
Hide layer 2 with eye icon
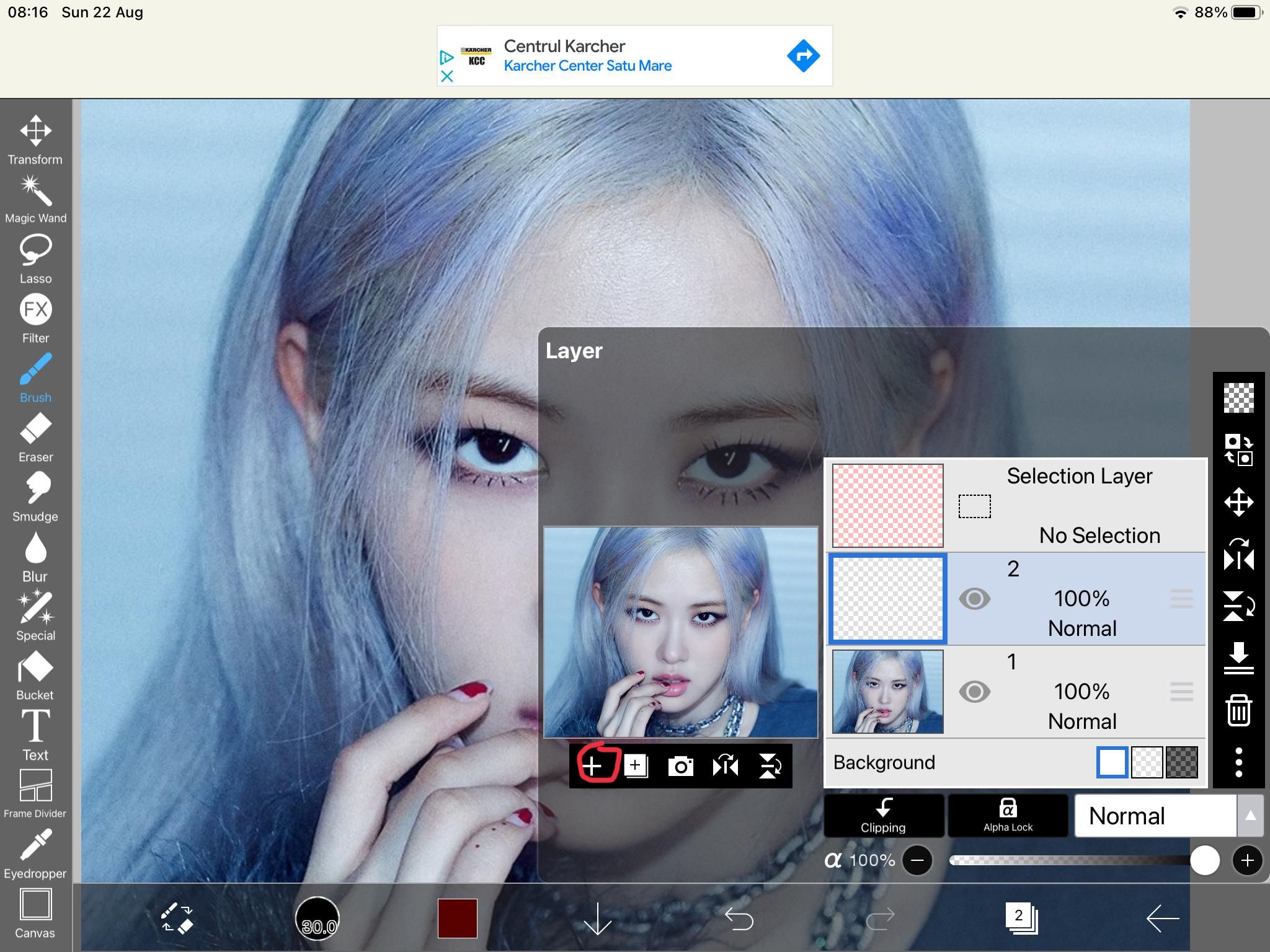[974, 599]
